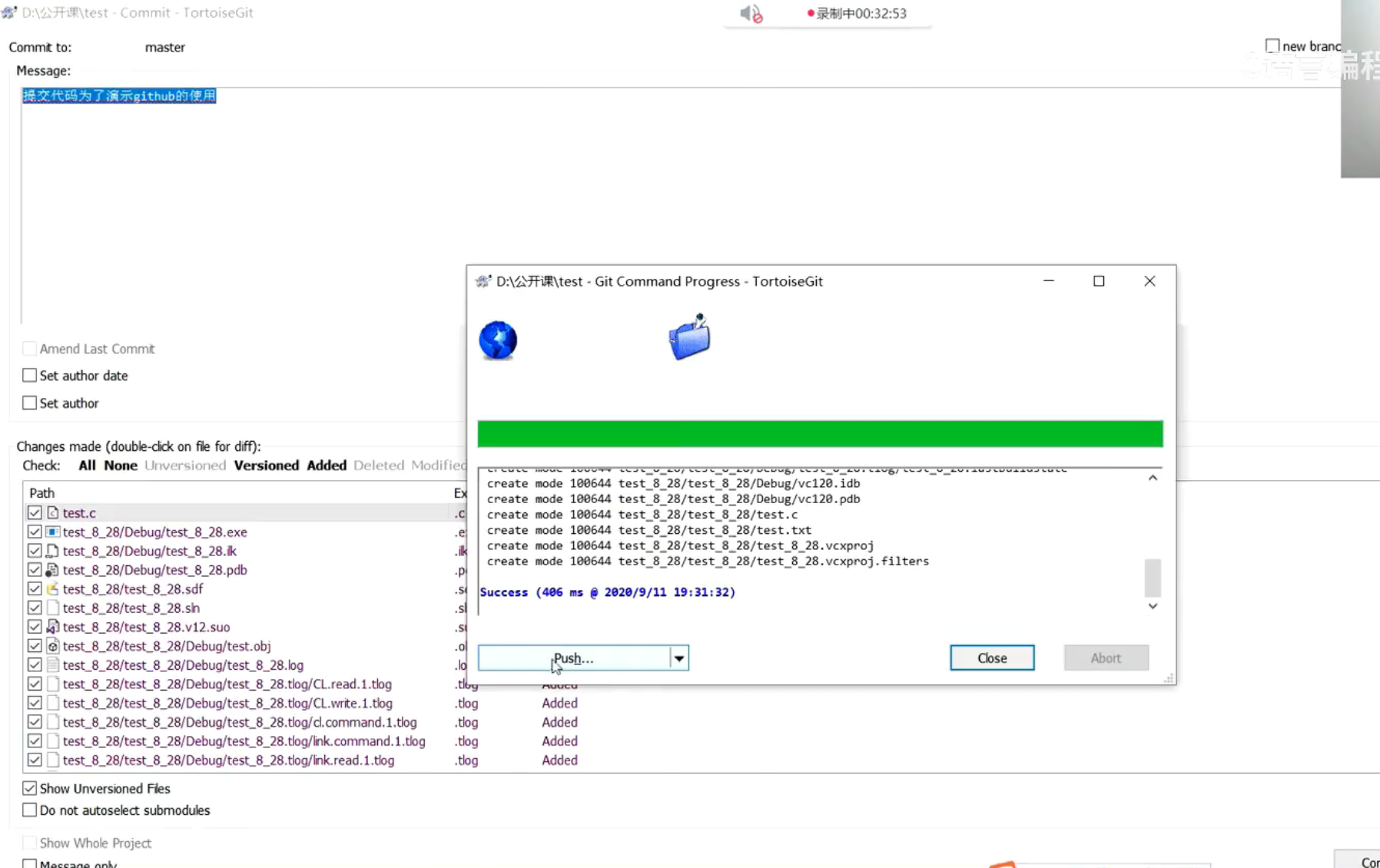Click the .tlog extension of link.read.1.tlog
Viewport: 1380px width, 868px height.
pos(466,760)
